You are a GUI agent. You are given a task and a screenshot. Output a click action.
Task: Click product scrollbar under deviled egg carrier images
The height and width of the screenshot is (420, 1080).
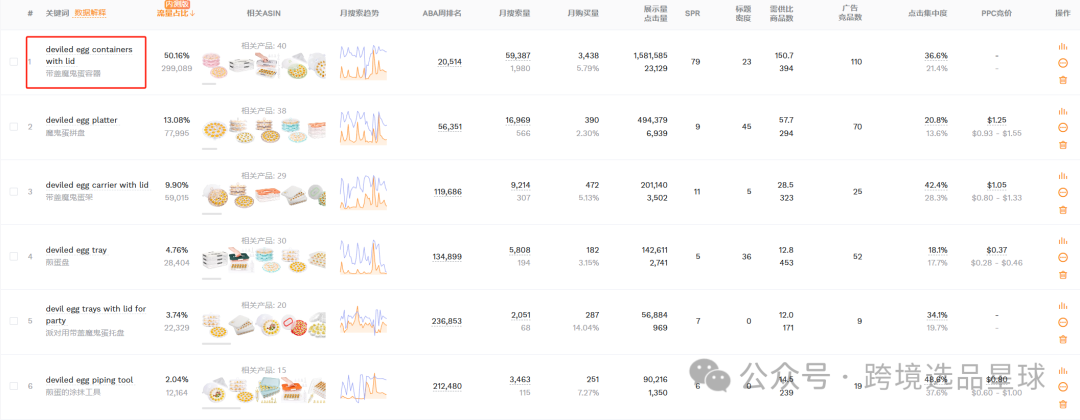[x=212, y=213]
